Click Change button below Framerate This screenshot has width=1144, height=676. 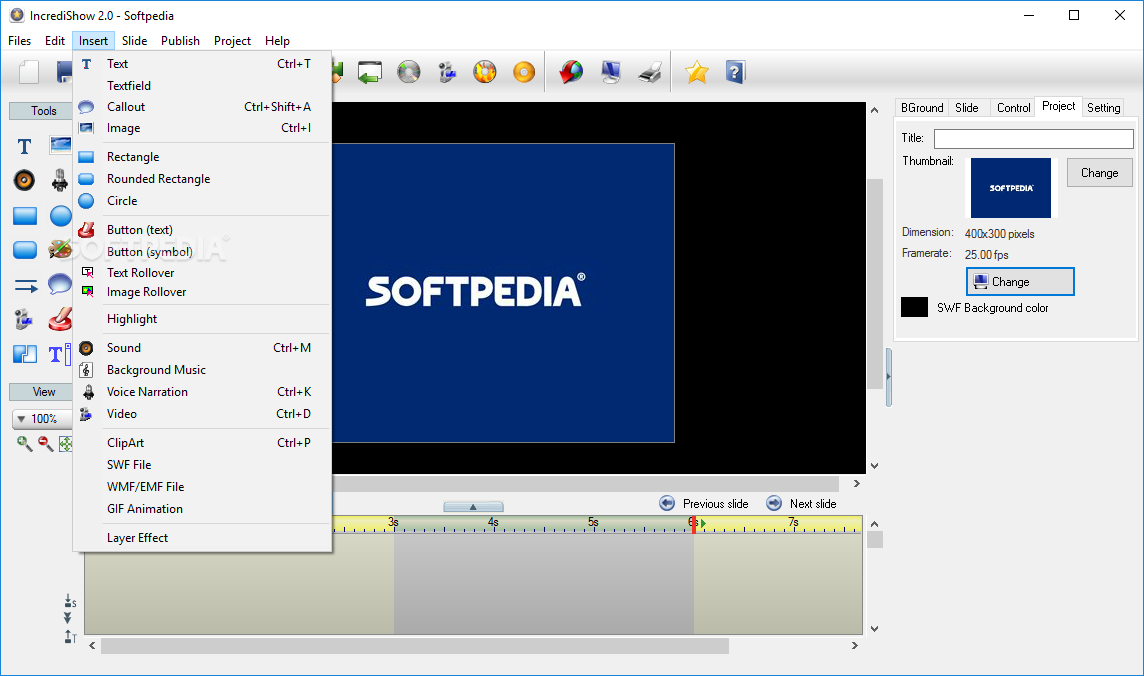1020,281
